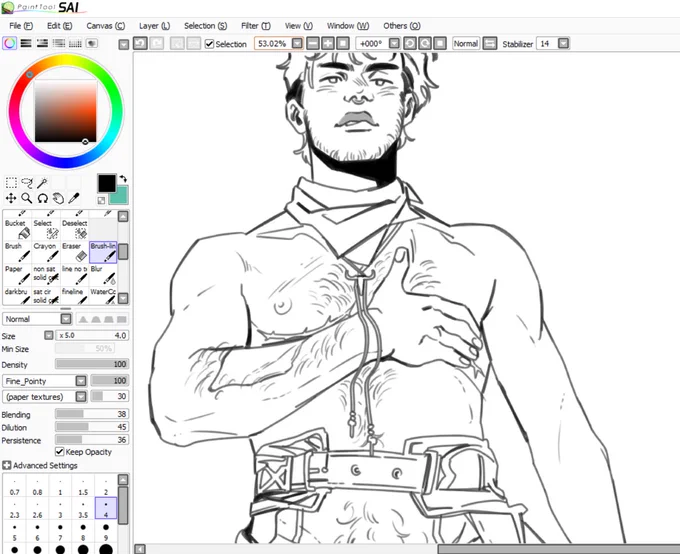Open the zoom percentage dropdown
The width and height of the screenshot is (680, 554).
pyautogui.click(x=297, y=43)
